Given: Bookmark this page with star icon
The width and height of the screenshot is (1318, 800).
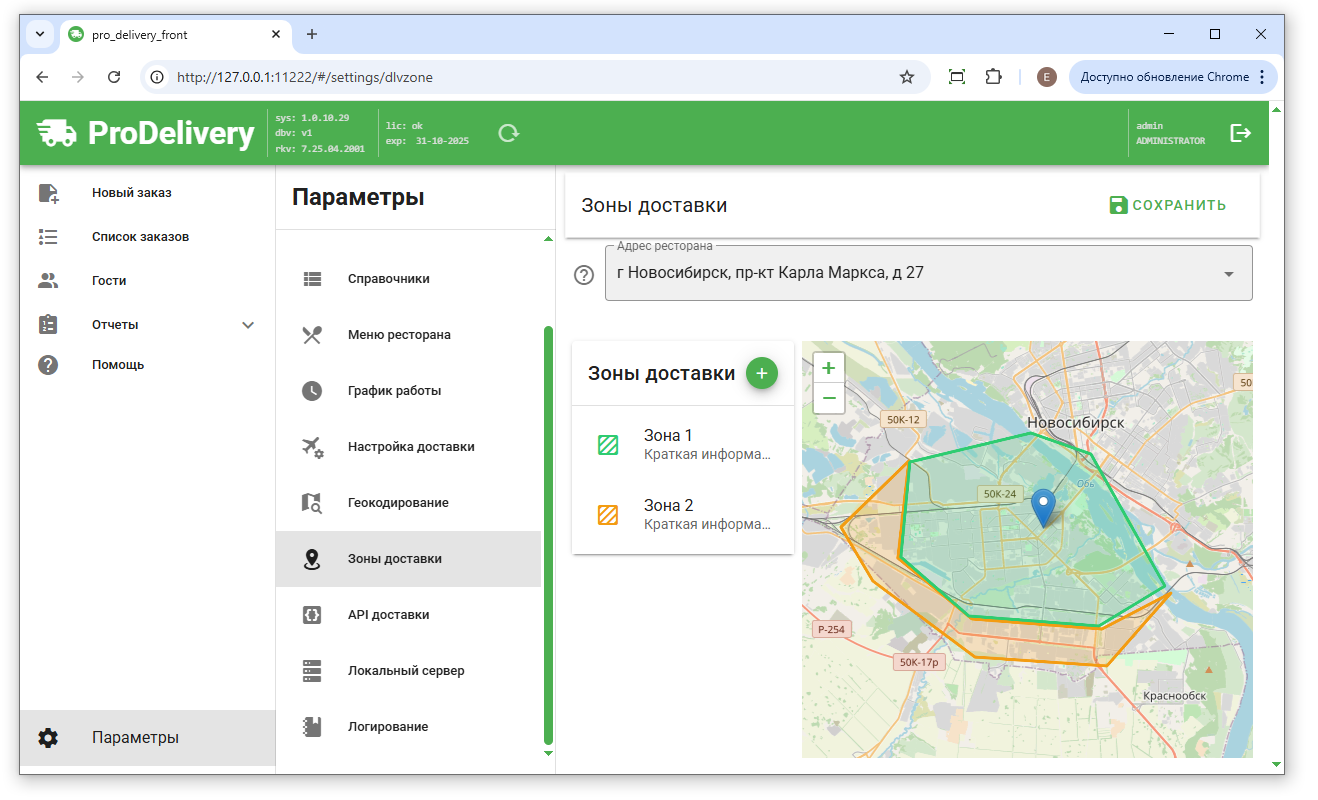Looking at the screenshot, I should (907, 77).
